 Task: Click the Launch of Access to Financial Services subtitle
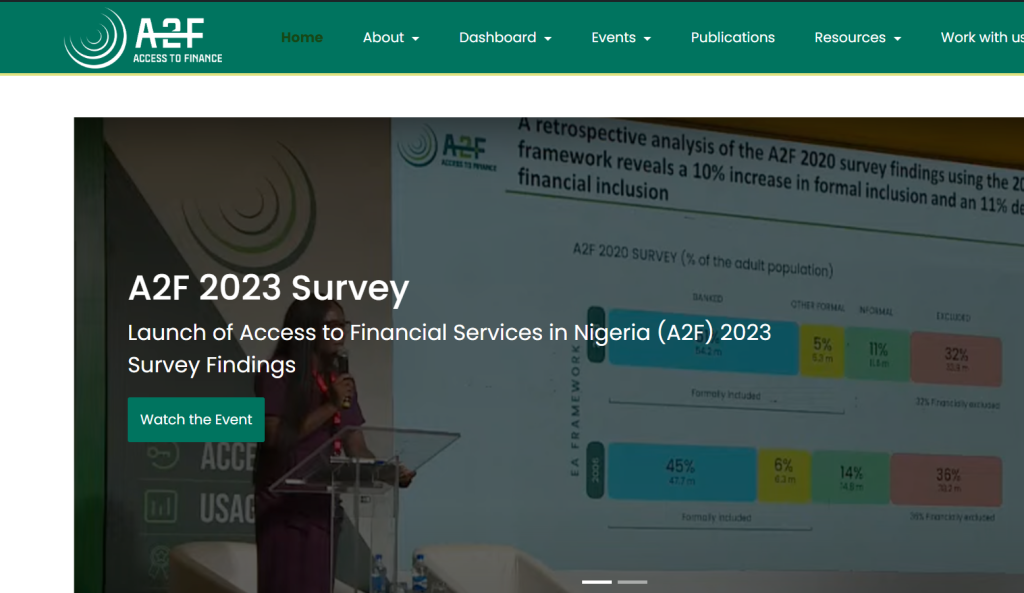click(x=449, y=349)
